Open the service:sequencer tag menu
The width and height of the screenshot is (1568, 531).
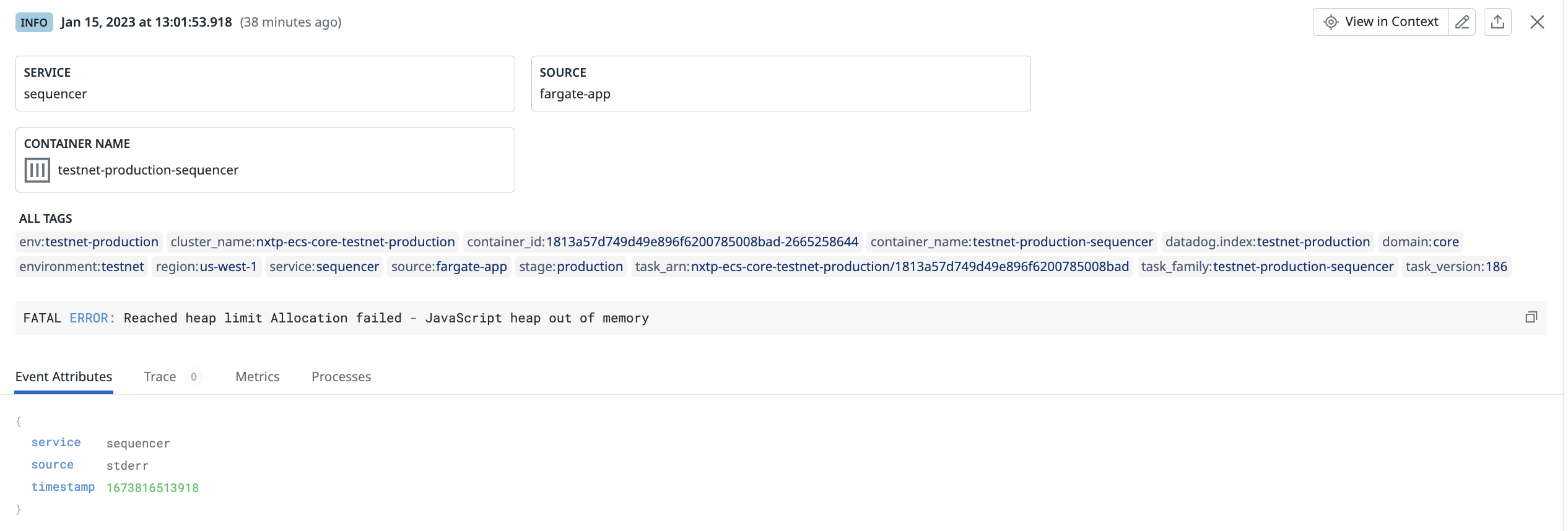tap(323, 266)
